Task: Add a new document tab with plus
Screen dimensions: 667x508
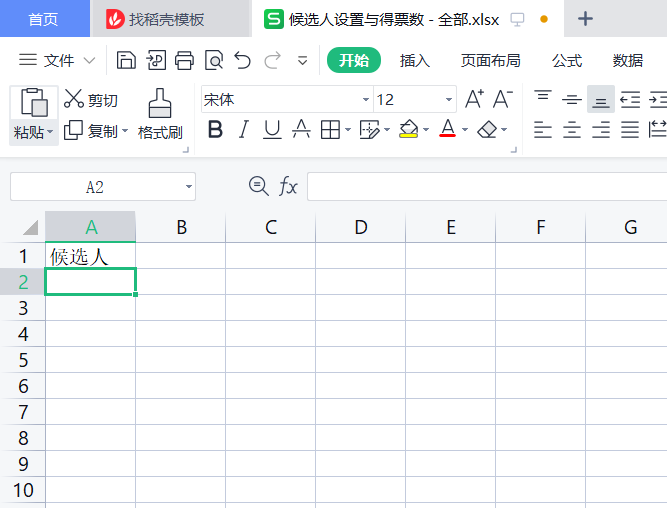Action: pyautogui.click(x=585, y=19)
